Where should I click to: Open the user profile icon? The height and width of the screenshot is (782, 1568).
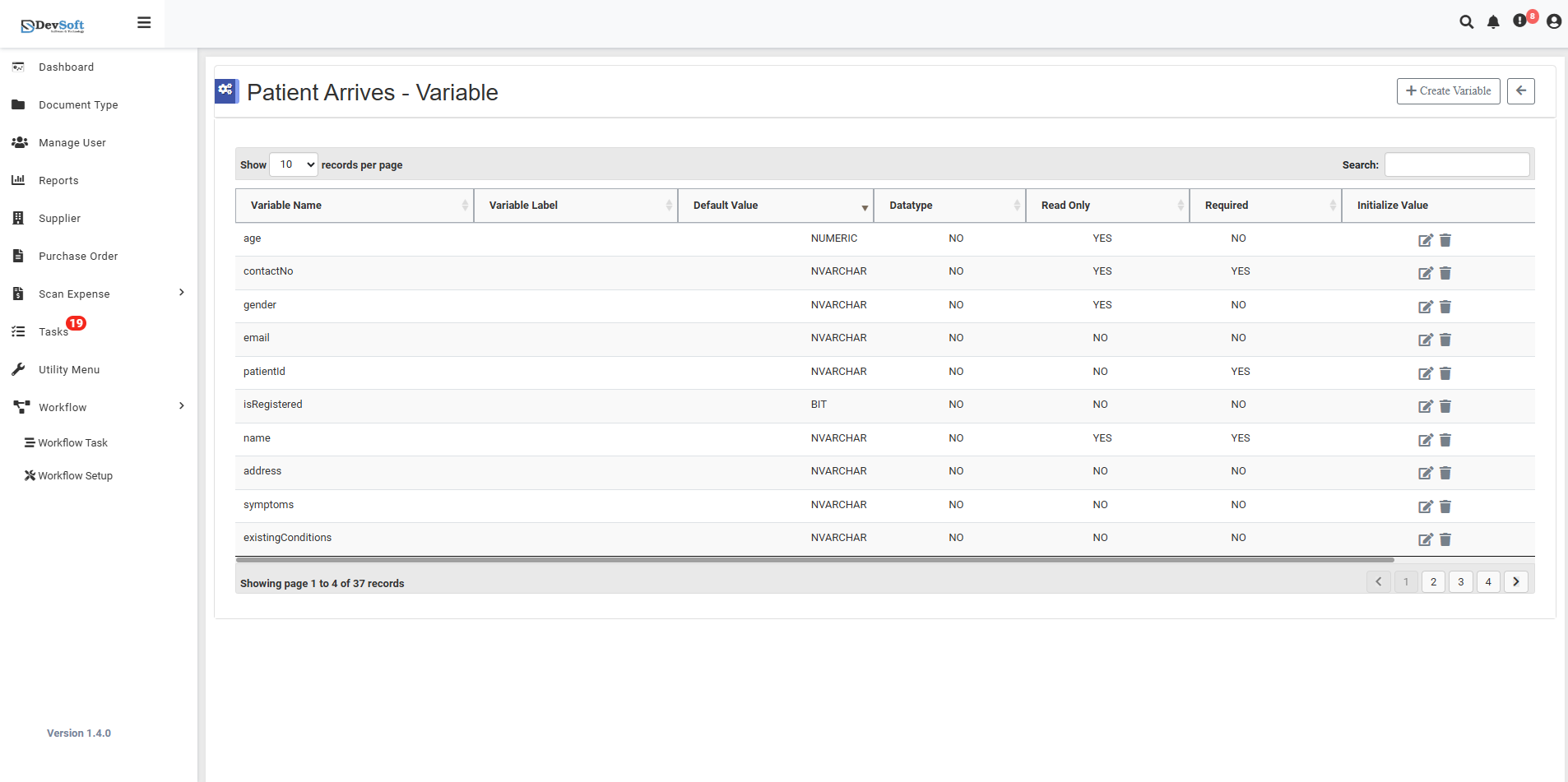[1553, 22]
